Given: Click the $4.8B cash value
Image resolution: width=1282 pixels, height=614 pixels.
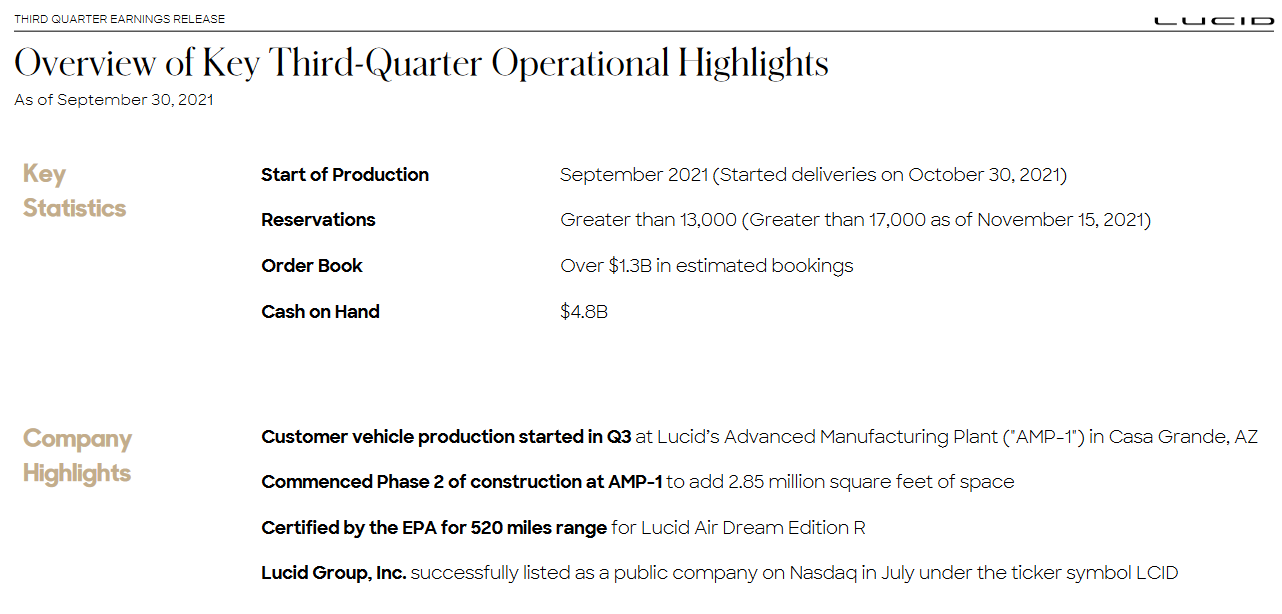Looking at the screenshot, I should (x=584, y=312).
